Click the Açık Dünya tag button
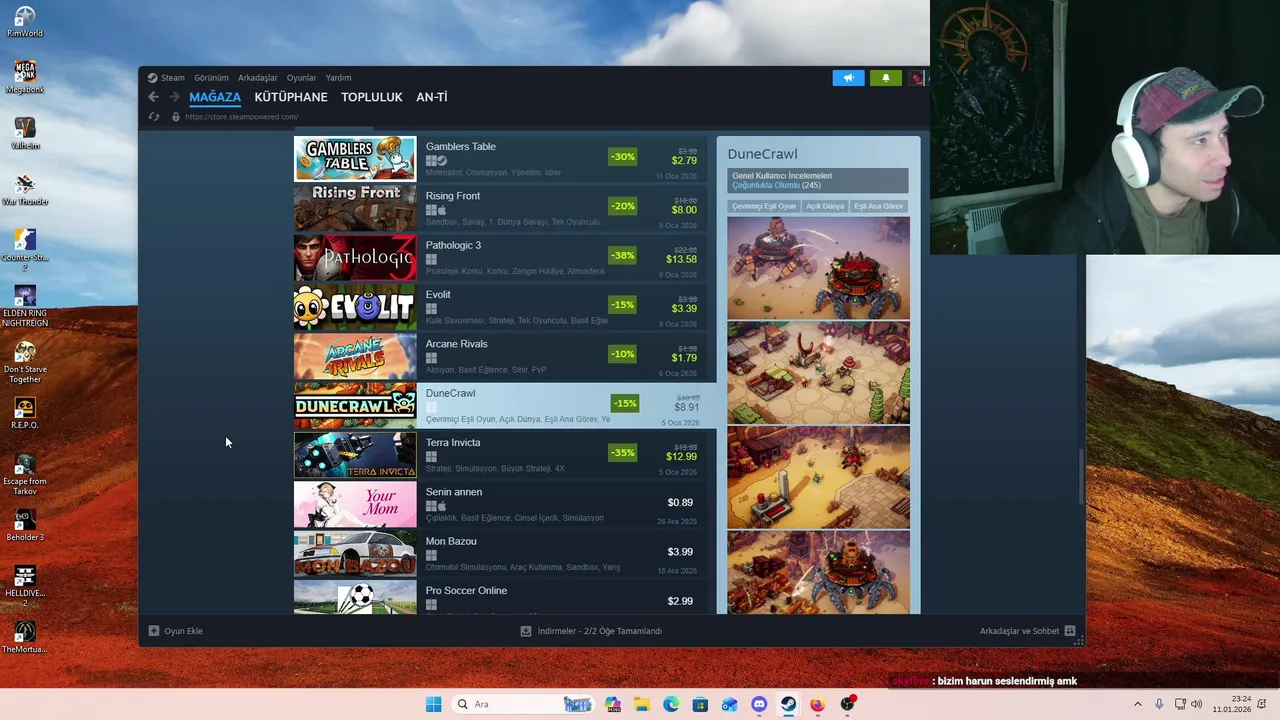This screenshot has height=720, width=1280. pos(825,206)
